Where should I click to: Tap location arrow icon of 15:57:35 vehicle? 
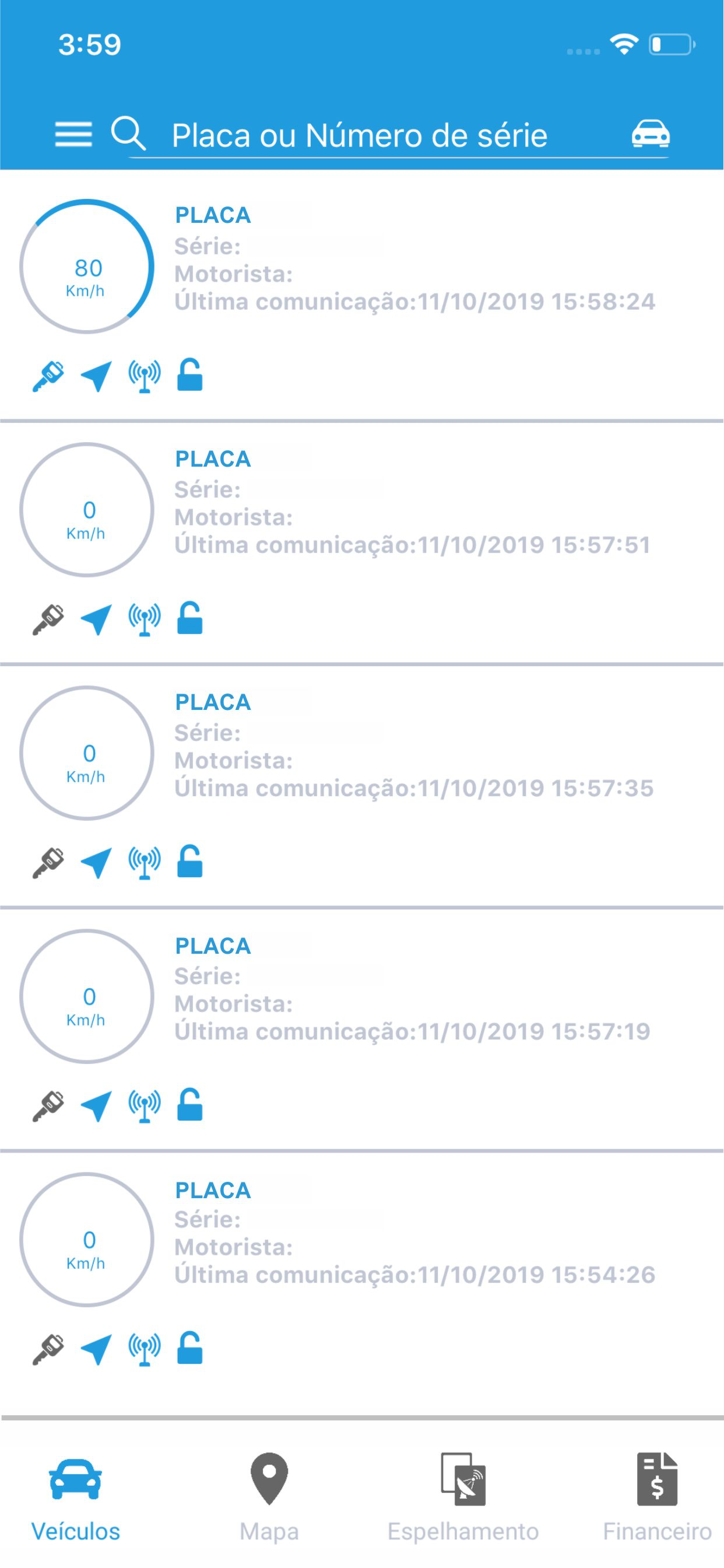point(96,863)
